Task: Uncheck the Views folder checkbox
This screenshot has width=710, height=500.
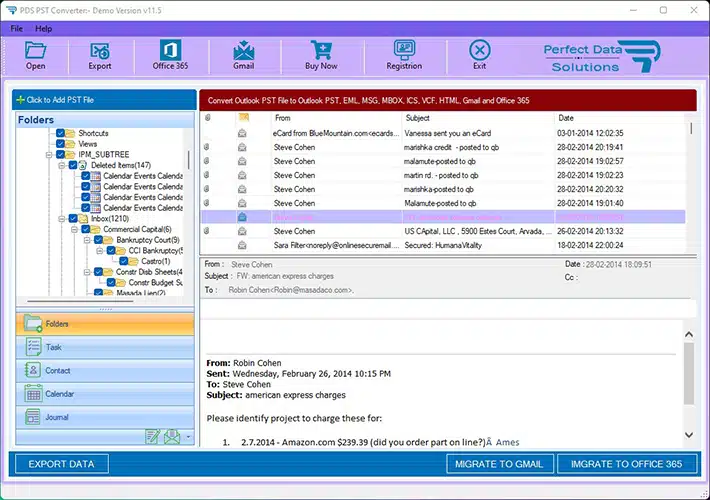Action: pos(60,144)
